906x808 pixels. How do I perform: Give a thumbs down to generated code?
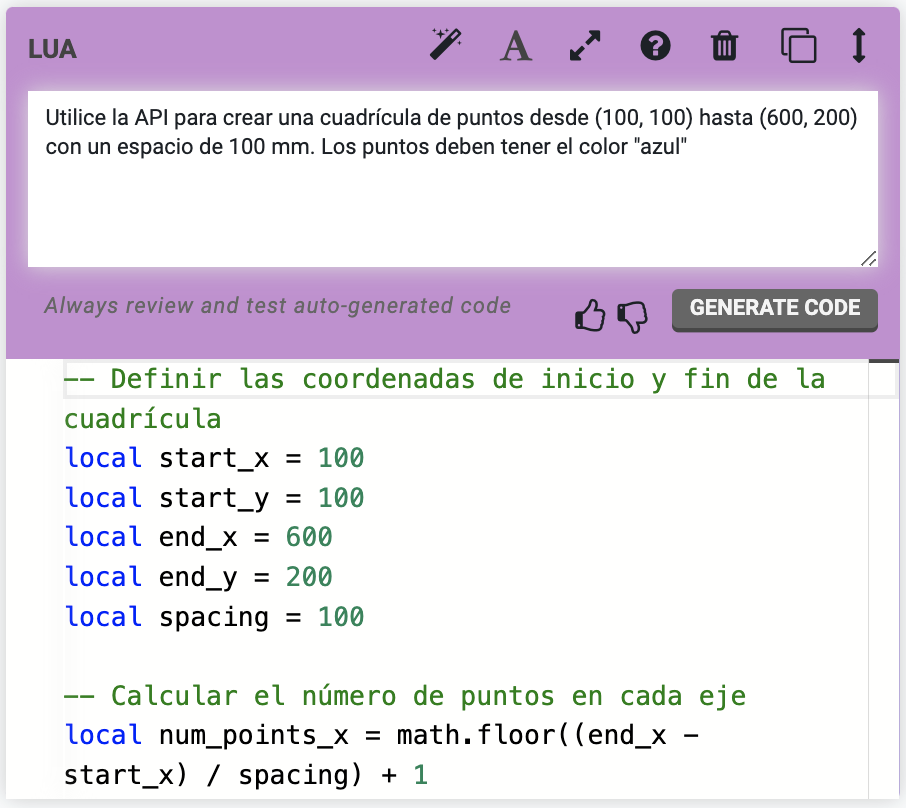(632, 317)
